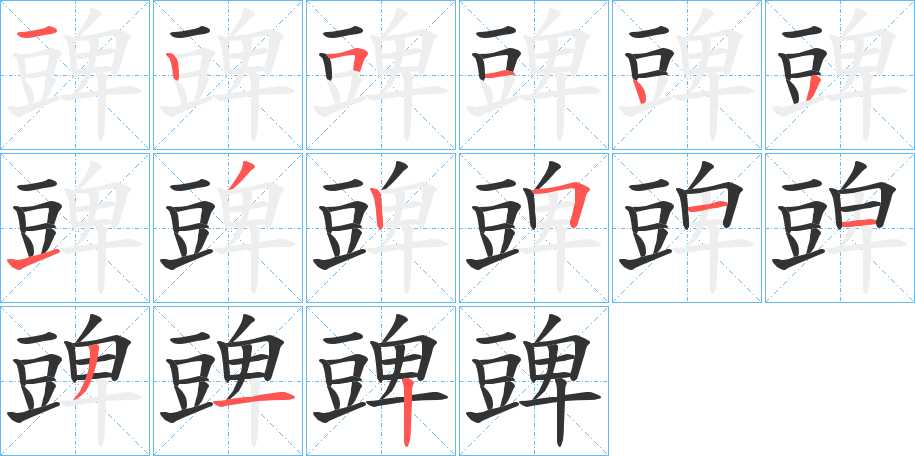Open the step with red stroke closing 白
This screenshot has width=915, height=456.
coord(840,228)
